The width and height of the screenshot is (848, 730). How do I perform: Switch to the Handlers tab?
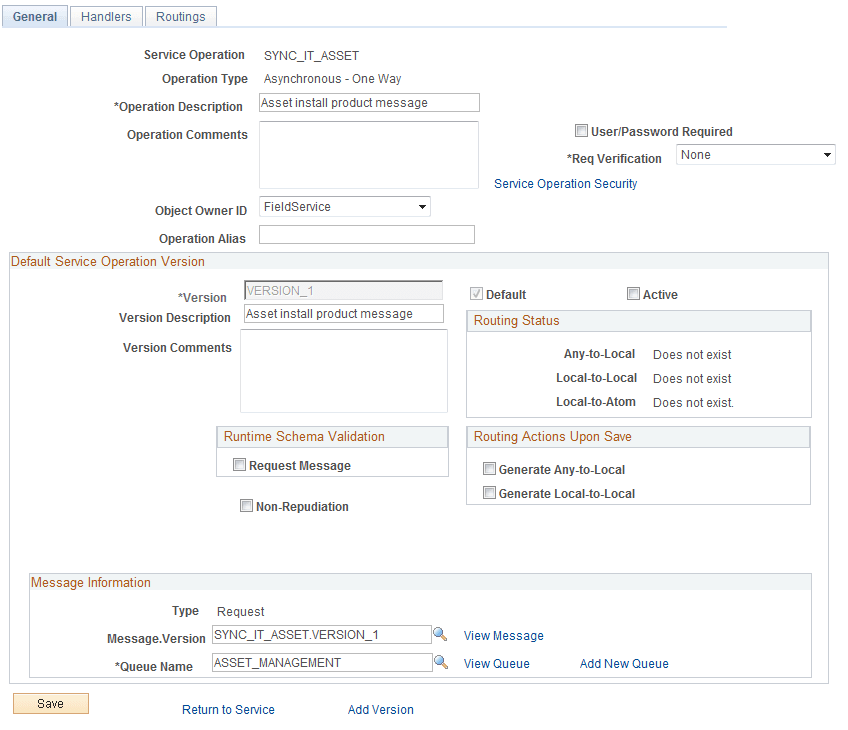pos(105,16)
